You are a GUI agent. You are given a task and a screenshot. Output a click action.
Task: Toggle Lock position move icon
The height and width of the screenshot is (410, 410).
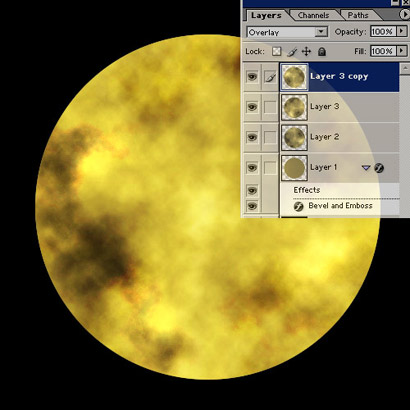pos(306,52)
